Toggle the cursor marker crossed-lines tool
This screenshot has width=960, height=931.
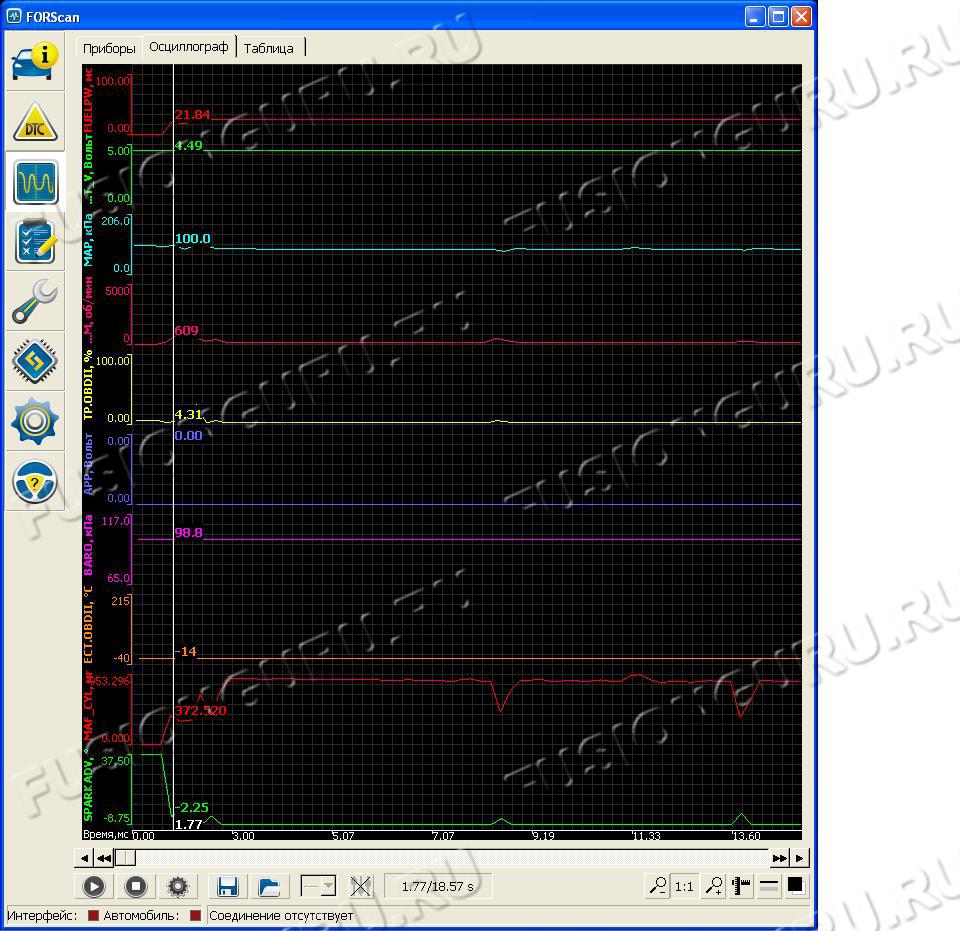[361, 886]
